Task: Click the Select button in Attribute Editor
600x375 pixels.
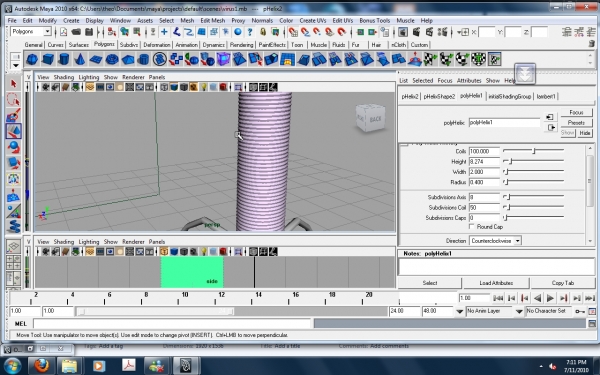Action: [x=430, y=283]
